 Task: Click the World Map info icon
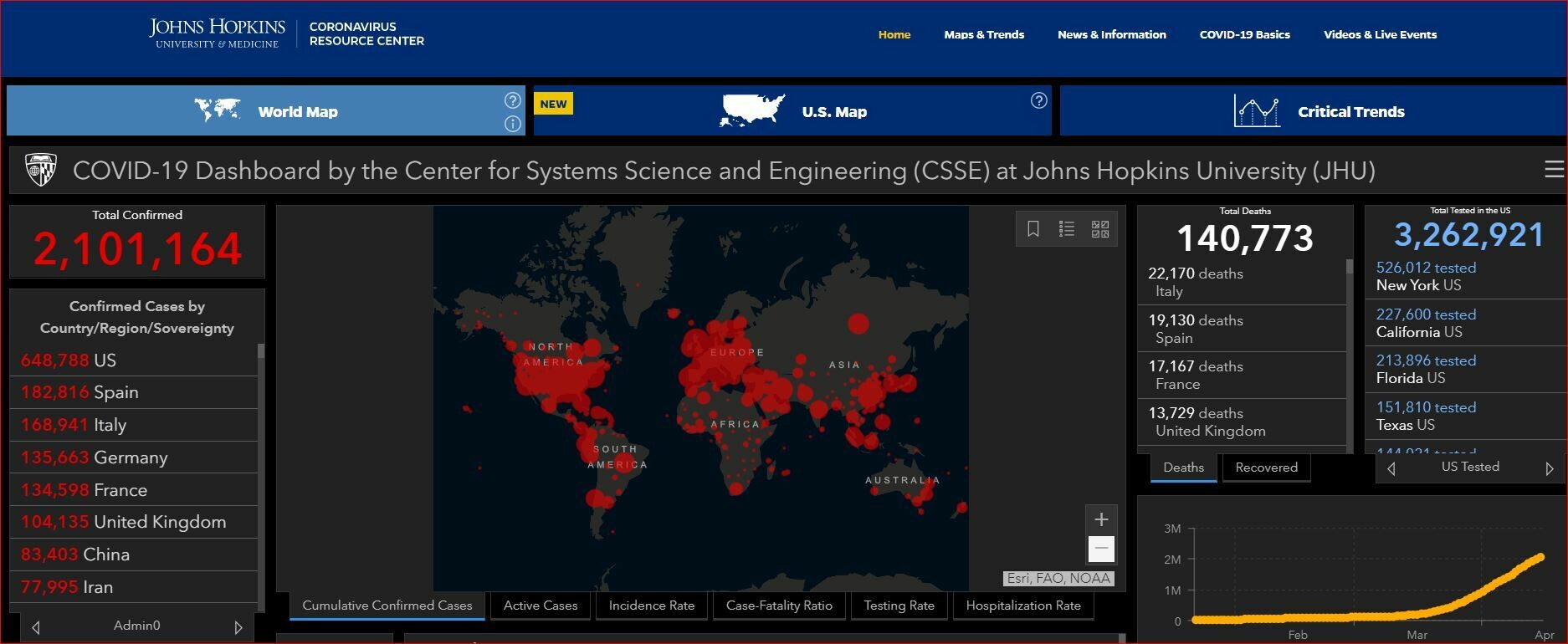[513, 124]
